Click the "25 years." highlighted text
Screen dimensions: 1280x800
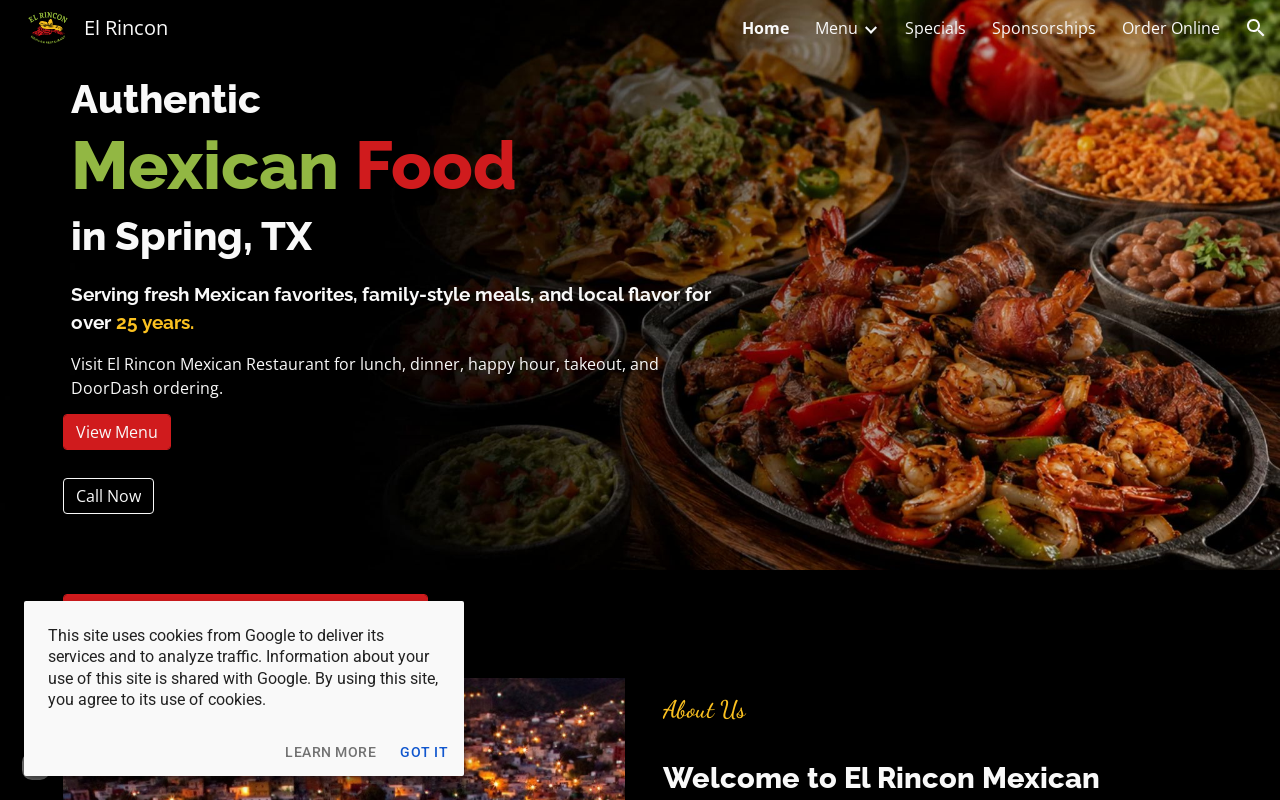[155, 323]
